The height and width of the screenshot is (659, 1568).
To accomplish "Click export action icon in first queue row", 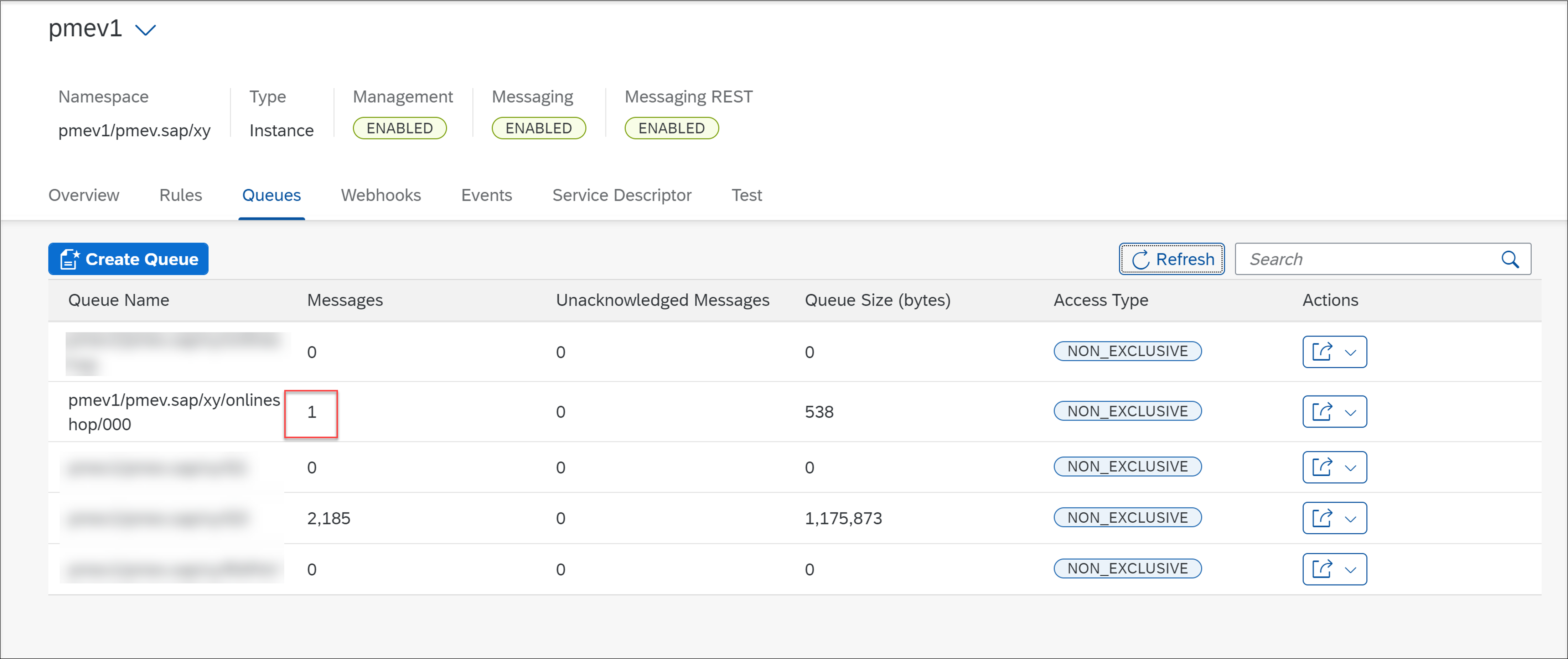I will (1322, 352).
